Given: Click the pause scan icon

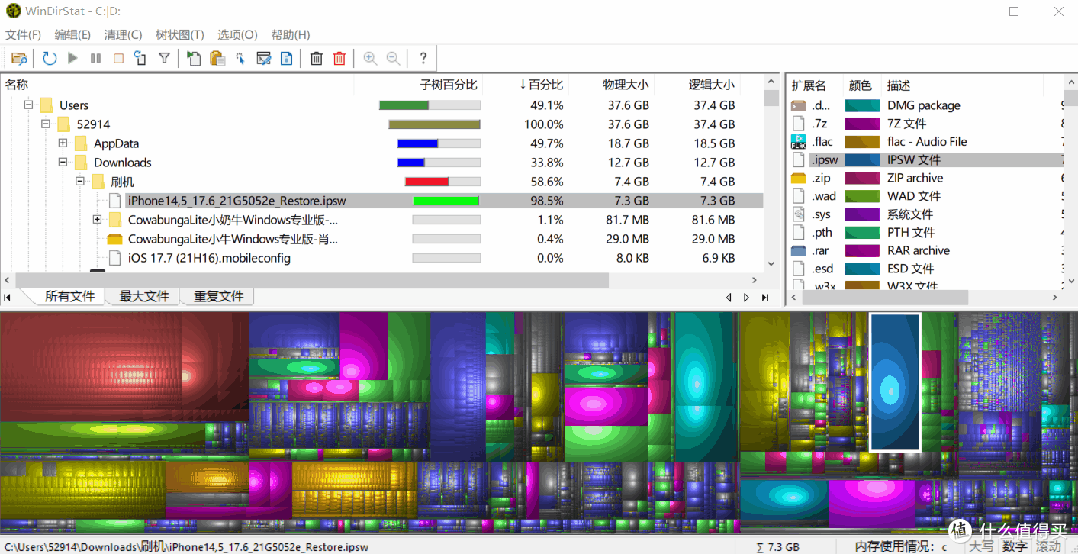Looking at the screenshot, I should (96, 58).
